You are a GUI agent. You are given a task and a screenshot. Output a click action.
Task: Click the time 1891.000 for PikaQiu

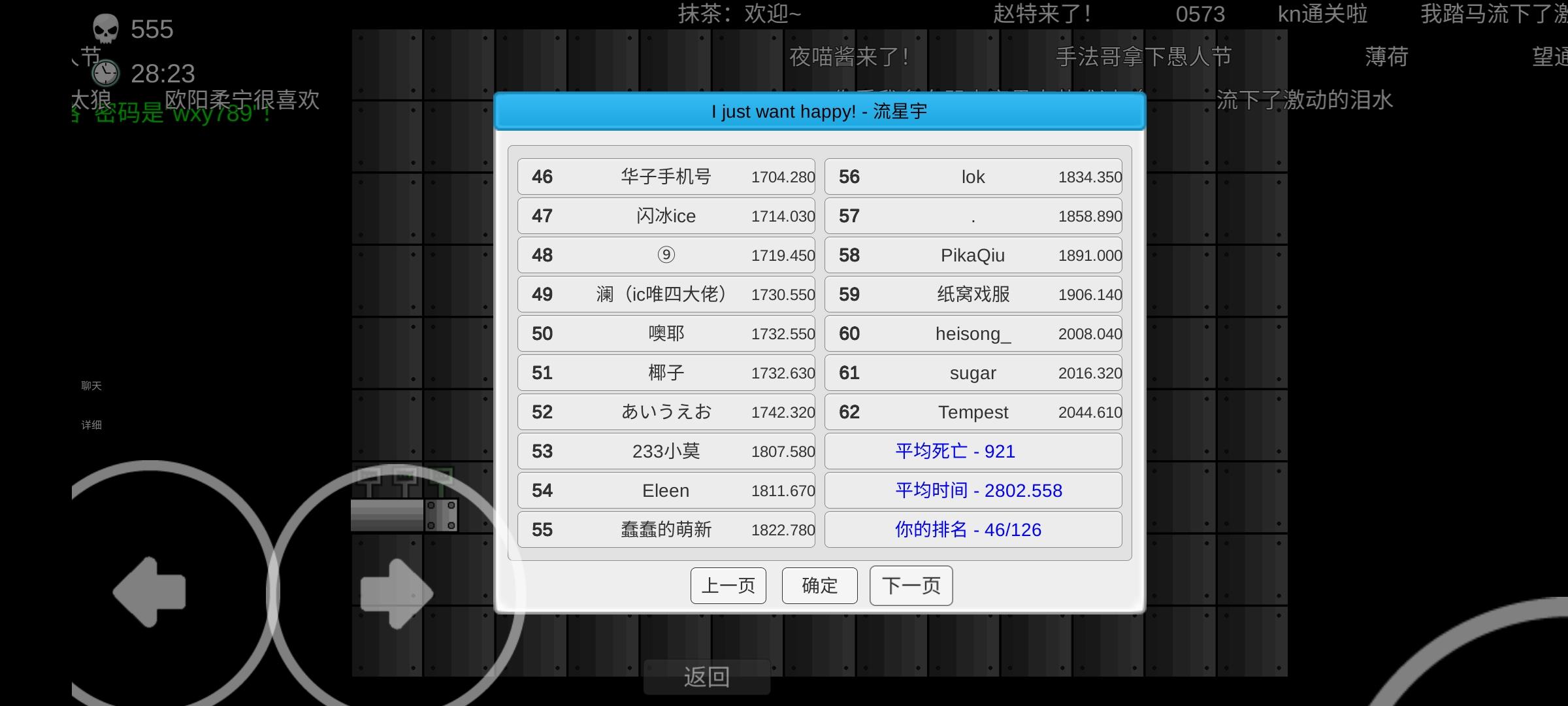coord(1090,256)
